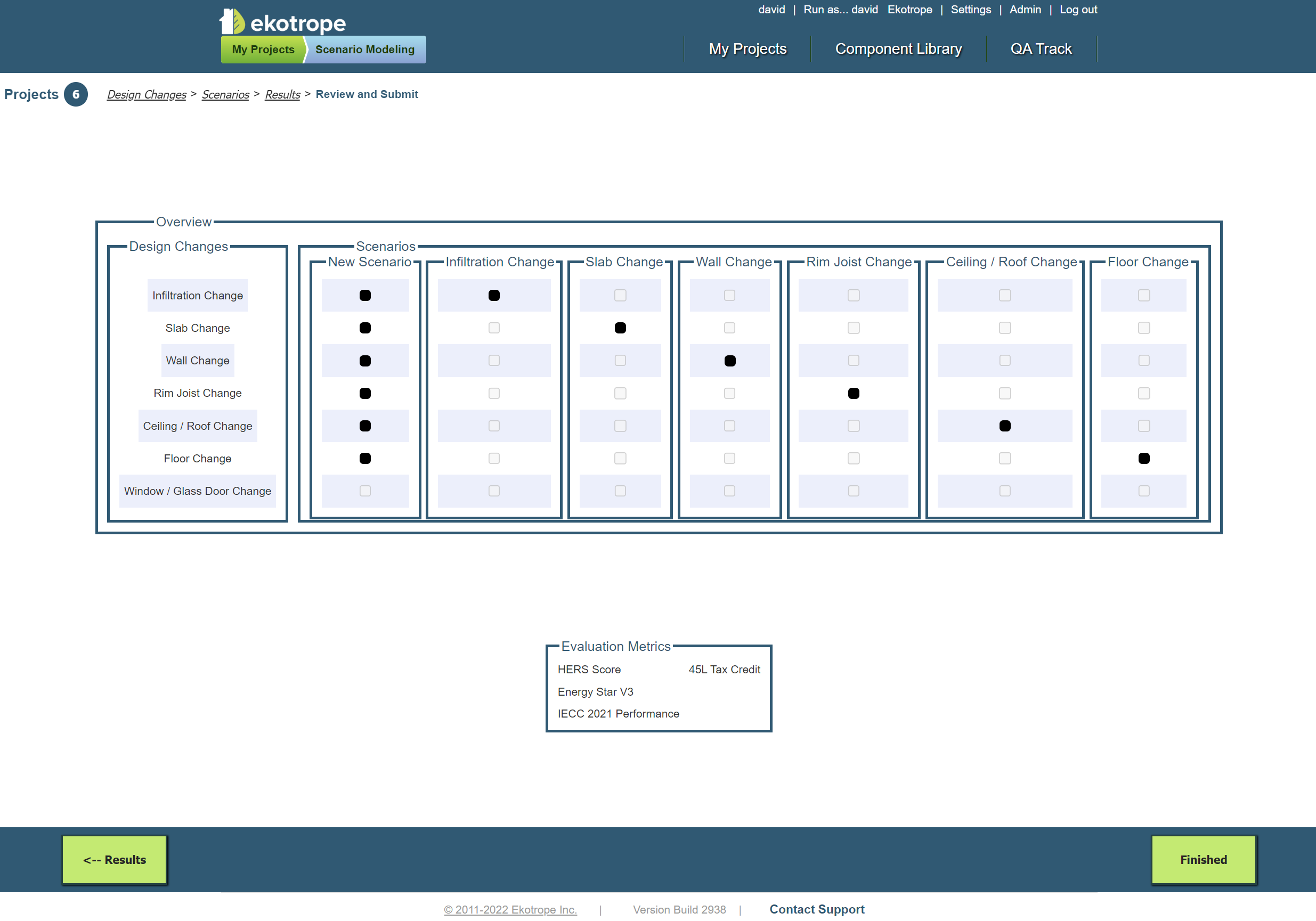Screen dimensions: 1316x921
Task: Check Slab Change in the Wall Change scenario
Action: [729, 328]
